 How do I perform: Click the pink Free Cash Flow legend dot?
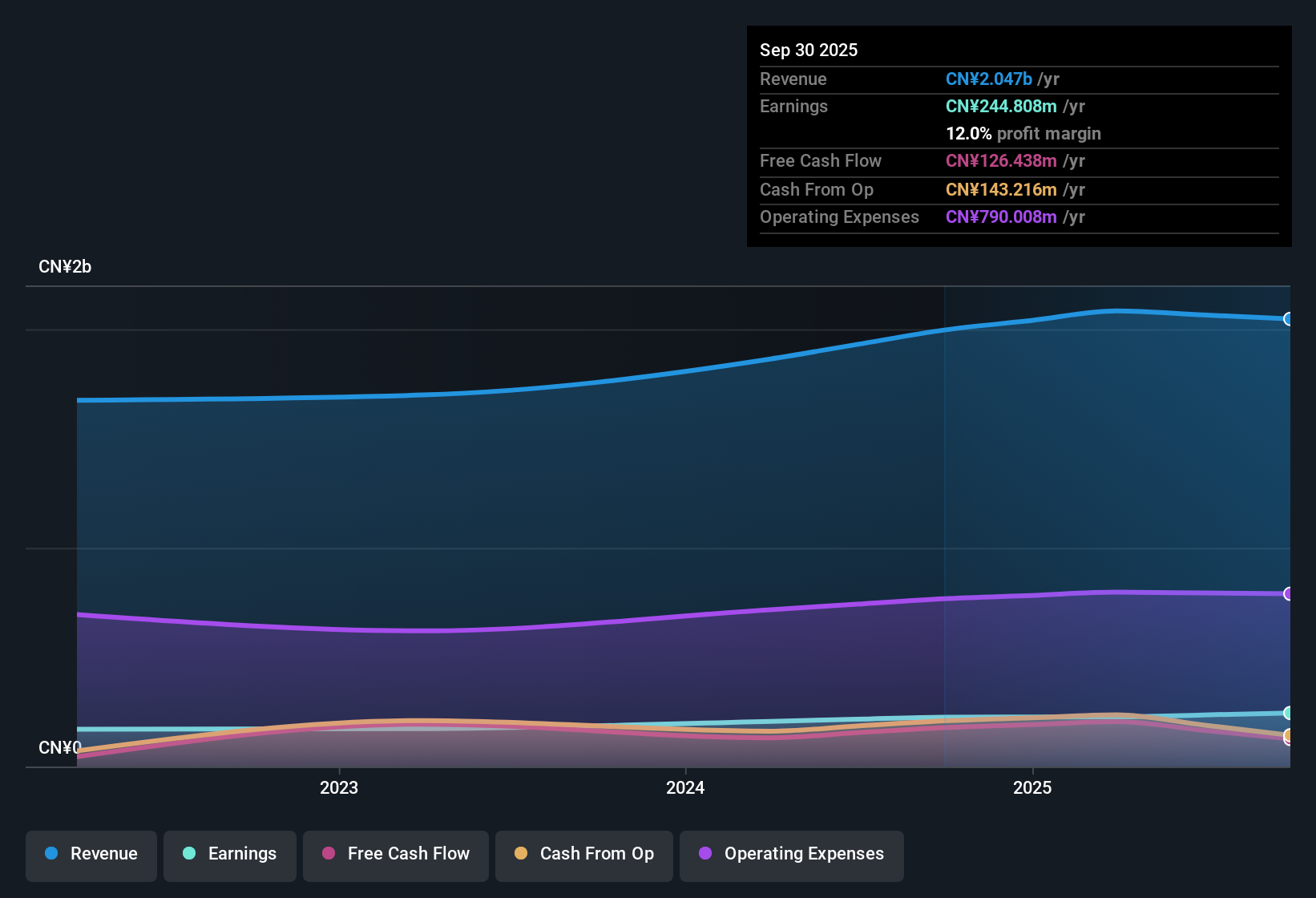(328, 854)
